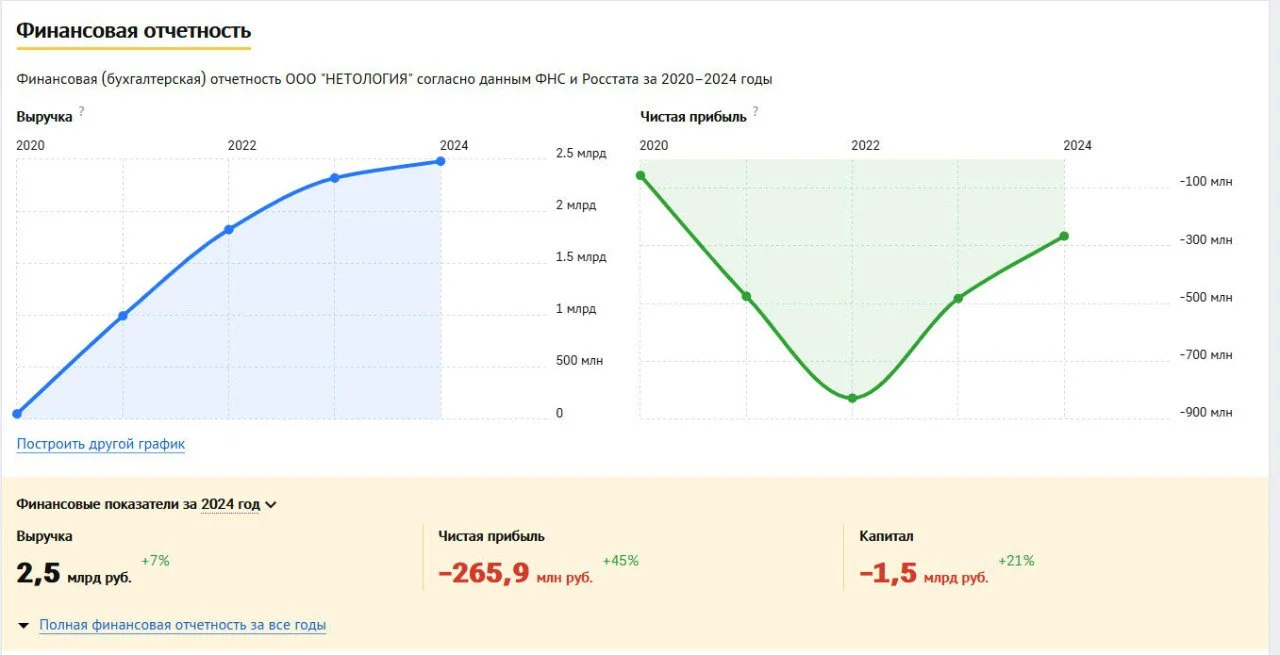The width and height of the screenshot is (1280, 655).
Task: Click the help question mark beside Выручка
Action: (x=81, y=112)
